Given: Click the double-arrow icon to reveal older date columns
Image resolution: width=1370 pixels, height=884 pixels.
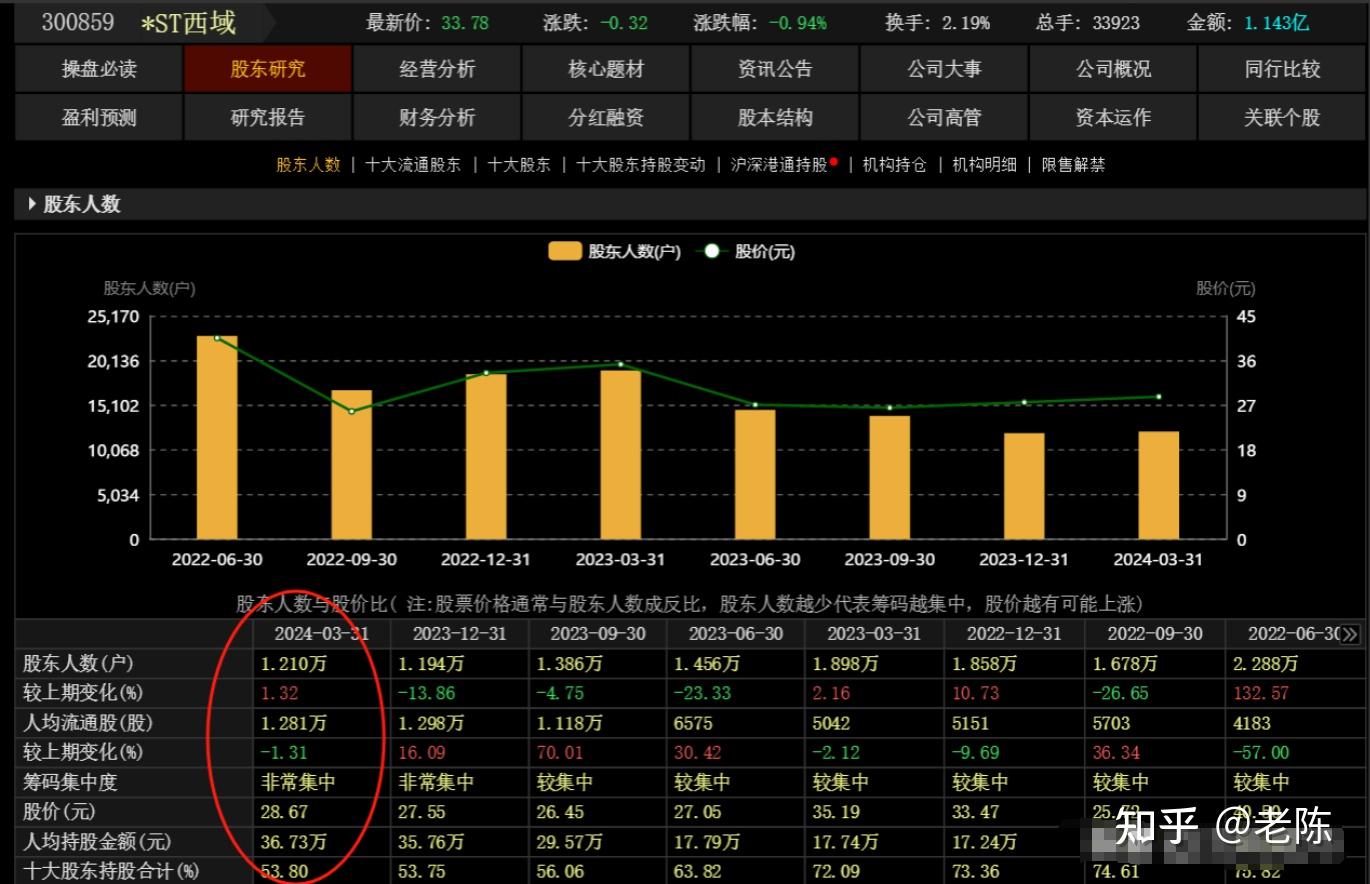Looking at the screenshot, I should 1352,633.
